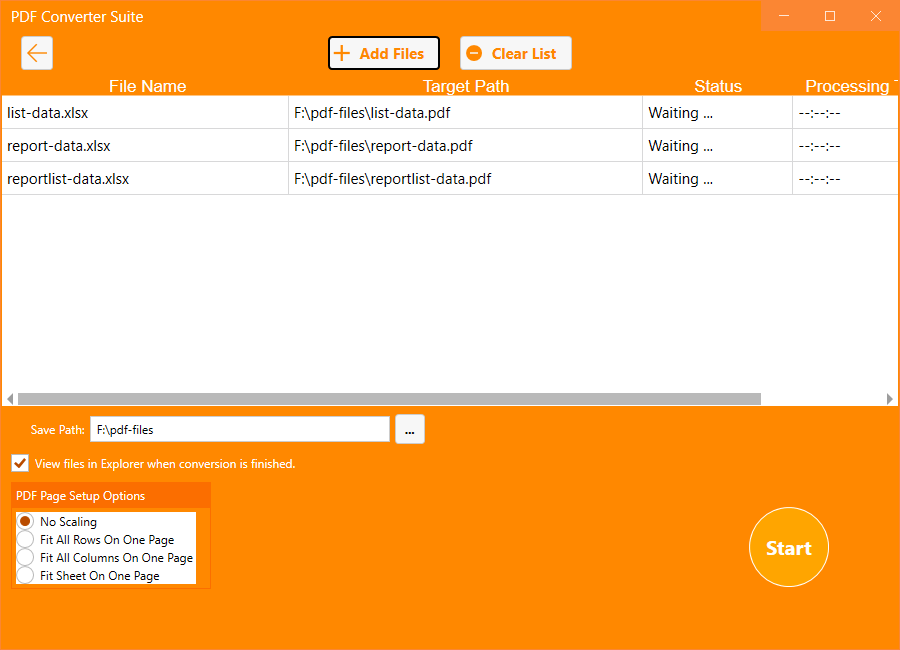Click inside the Save Path input field

240,428
